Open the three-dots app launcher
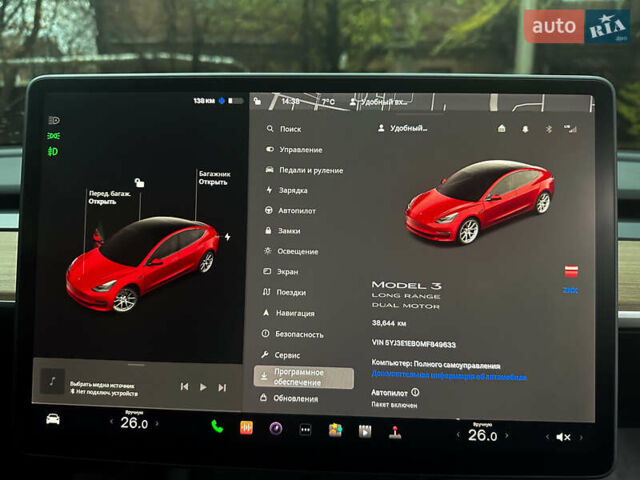 click(305, 429)
